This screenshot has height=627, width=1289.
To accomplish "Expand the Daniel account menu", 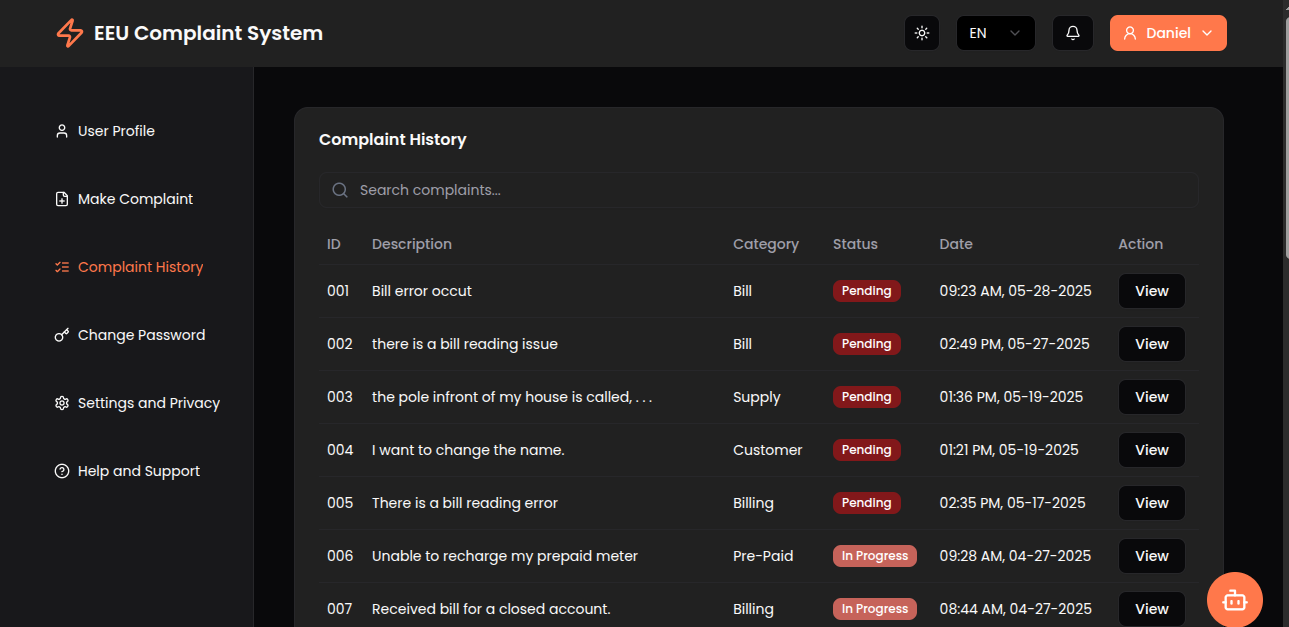I will pos(1168,32).
